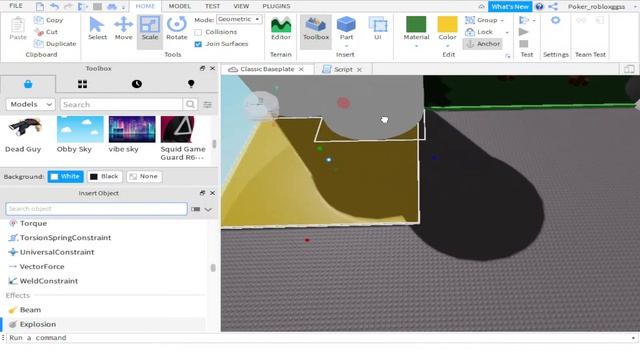Click the Toolbox search magnifier button
Viewport: 640px width, 360px height.
coord(190,104)
